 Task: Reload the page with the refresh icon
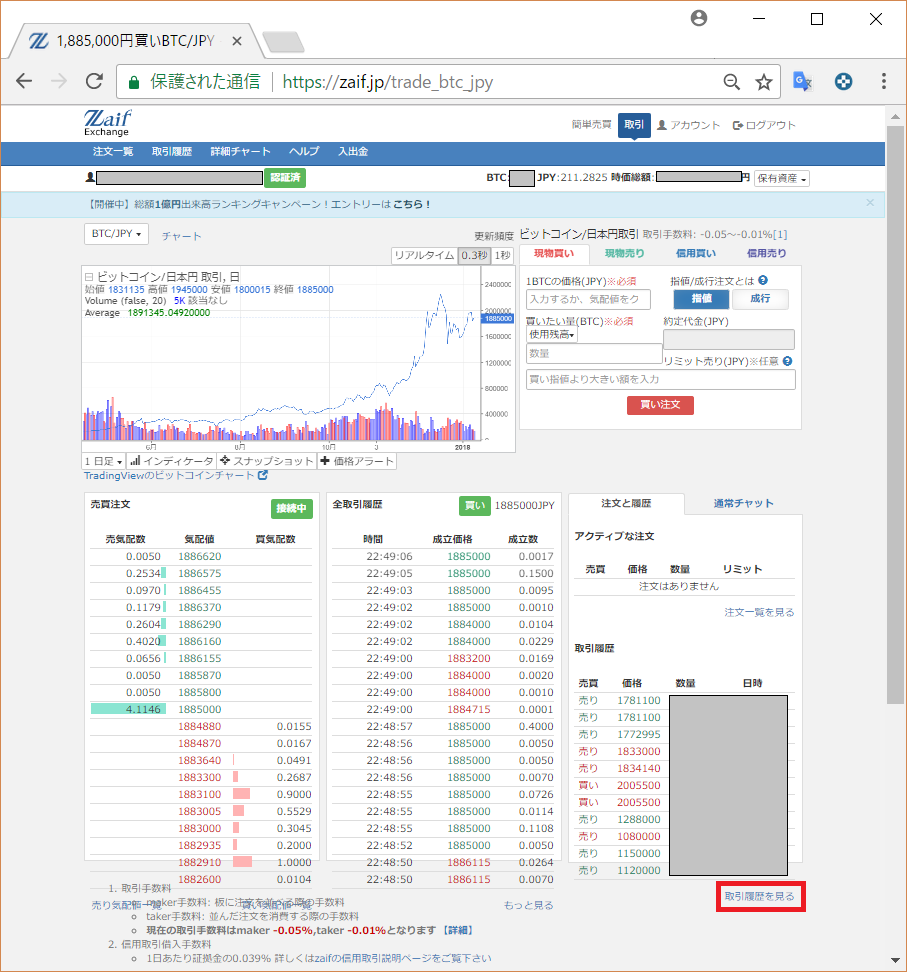pyautogui.click(x=94, y=81)
